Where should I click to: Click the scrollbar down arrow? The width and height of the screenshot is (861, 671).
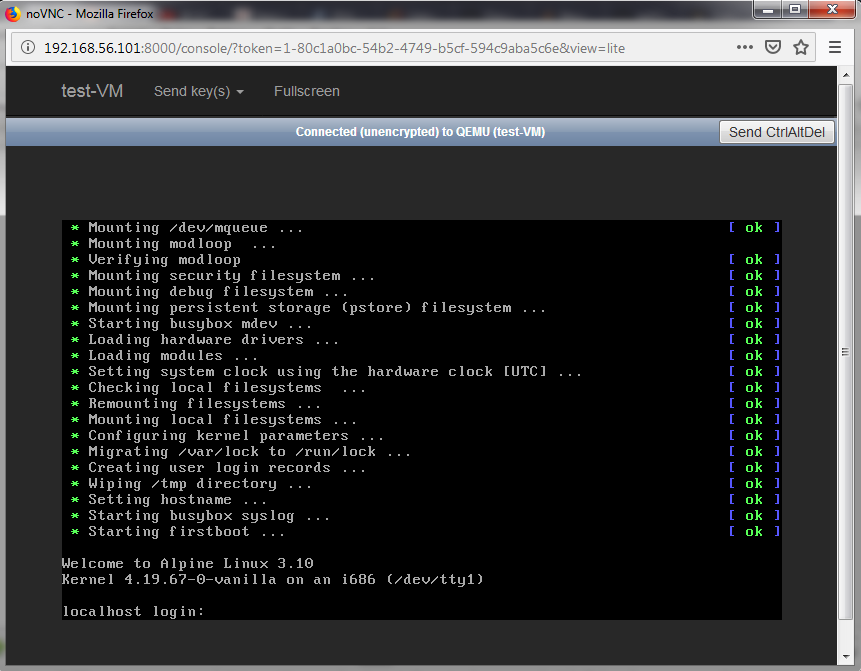pyautogui.click(x=846, y=662)
